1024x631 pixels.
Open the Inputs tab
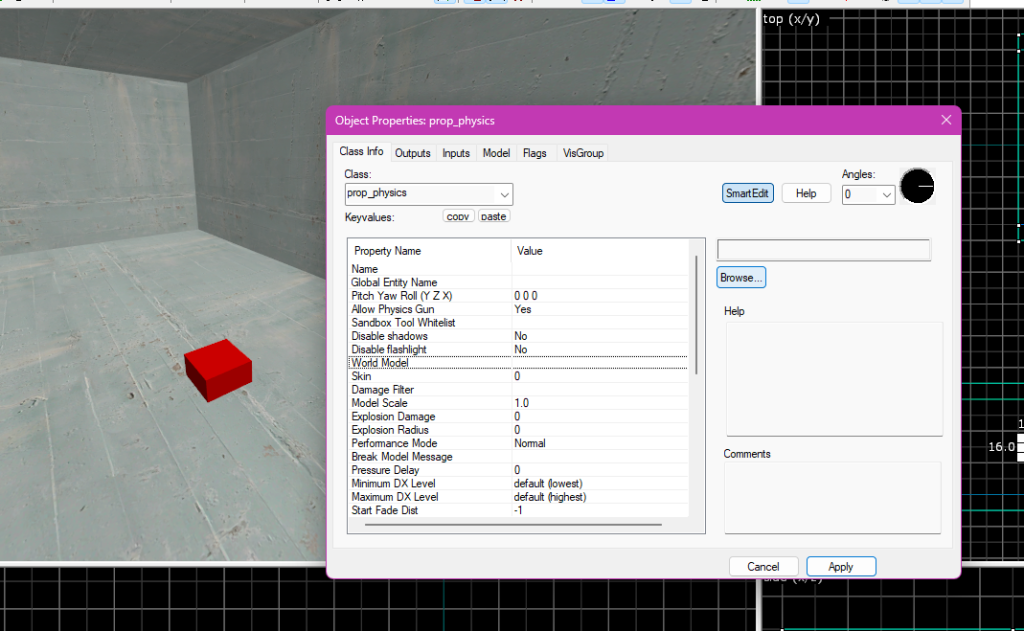(x=456, y=153)
